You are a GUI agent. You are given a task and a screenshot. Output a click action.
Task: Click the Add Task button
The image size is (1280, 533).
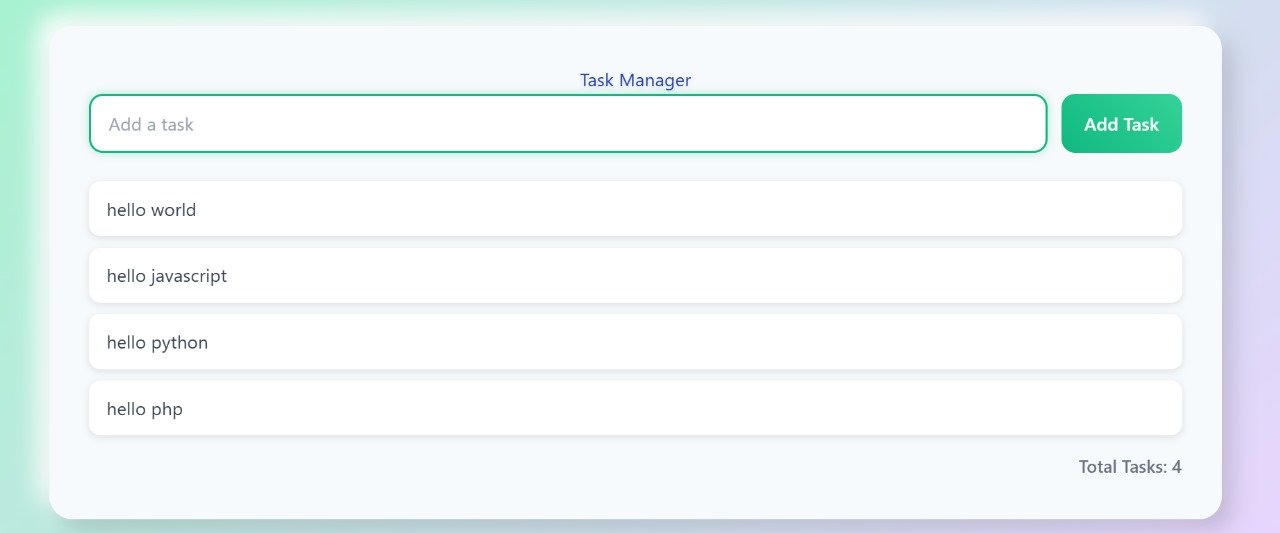click(1121, 124)
